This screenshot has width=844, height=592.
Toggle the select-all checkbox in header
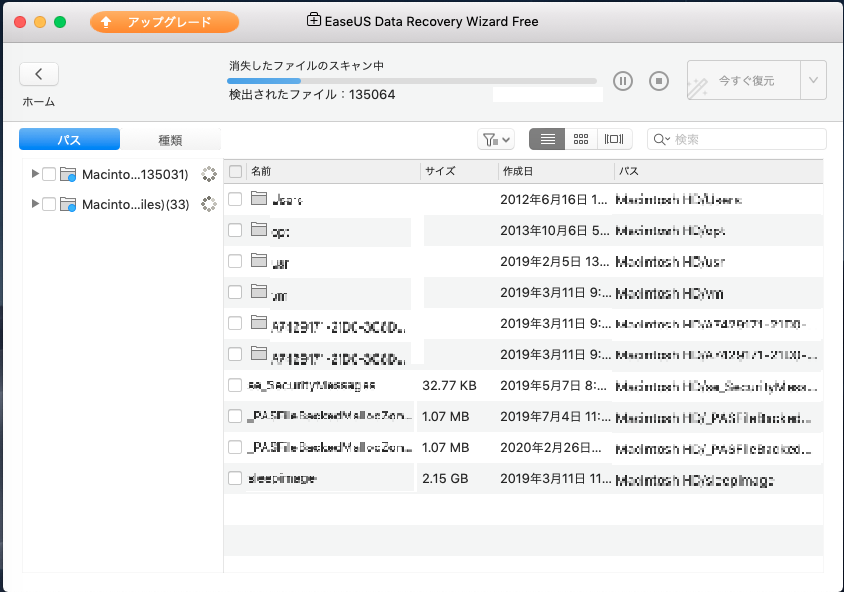point(235,172)
